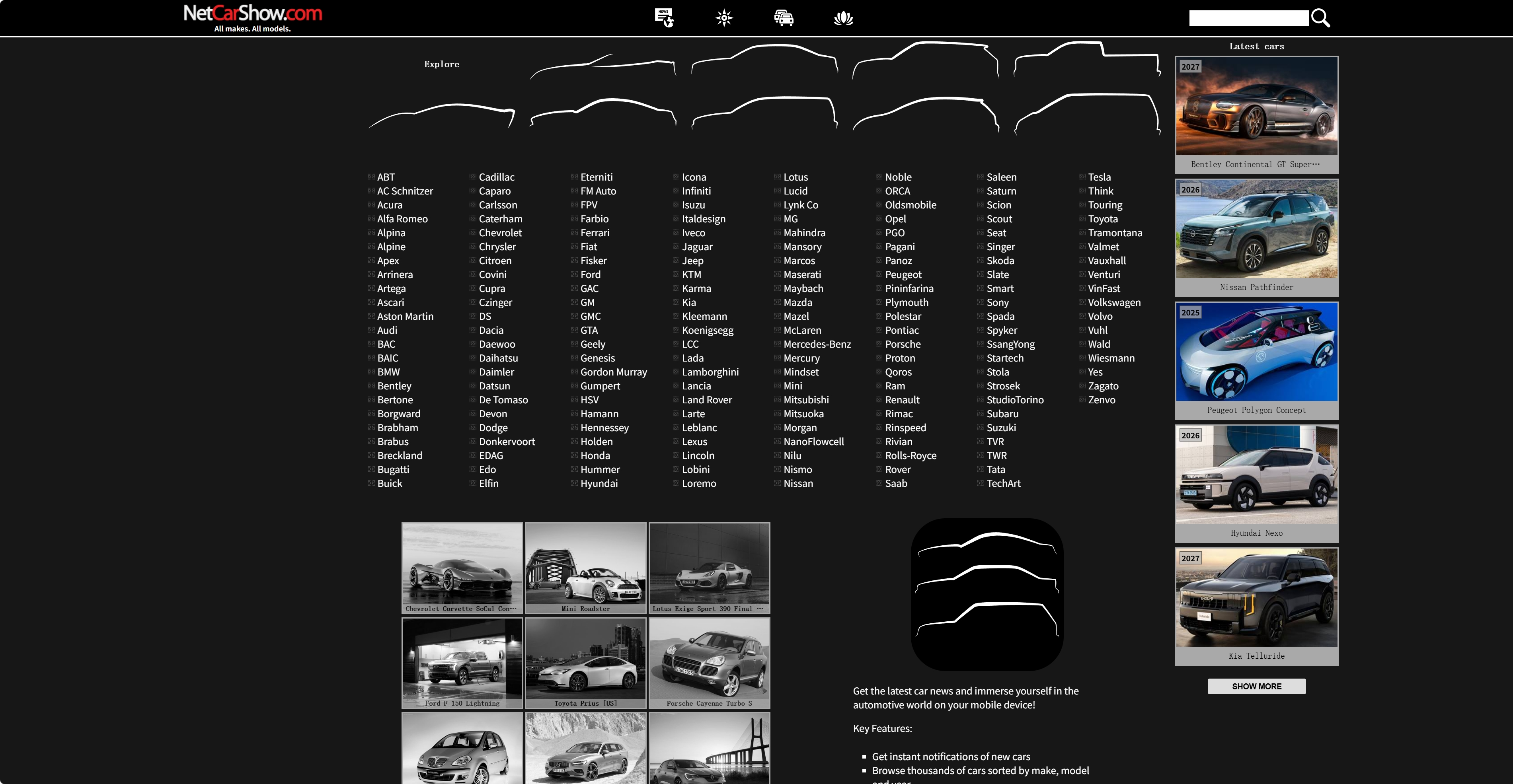Screen dimensions: 1513x784
Task: Select Zenvo from the makes list
Action: click(1101, 400)
